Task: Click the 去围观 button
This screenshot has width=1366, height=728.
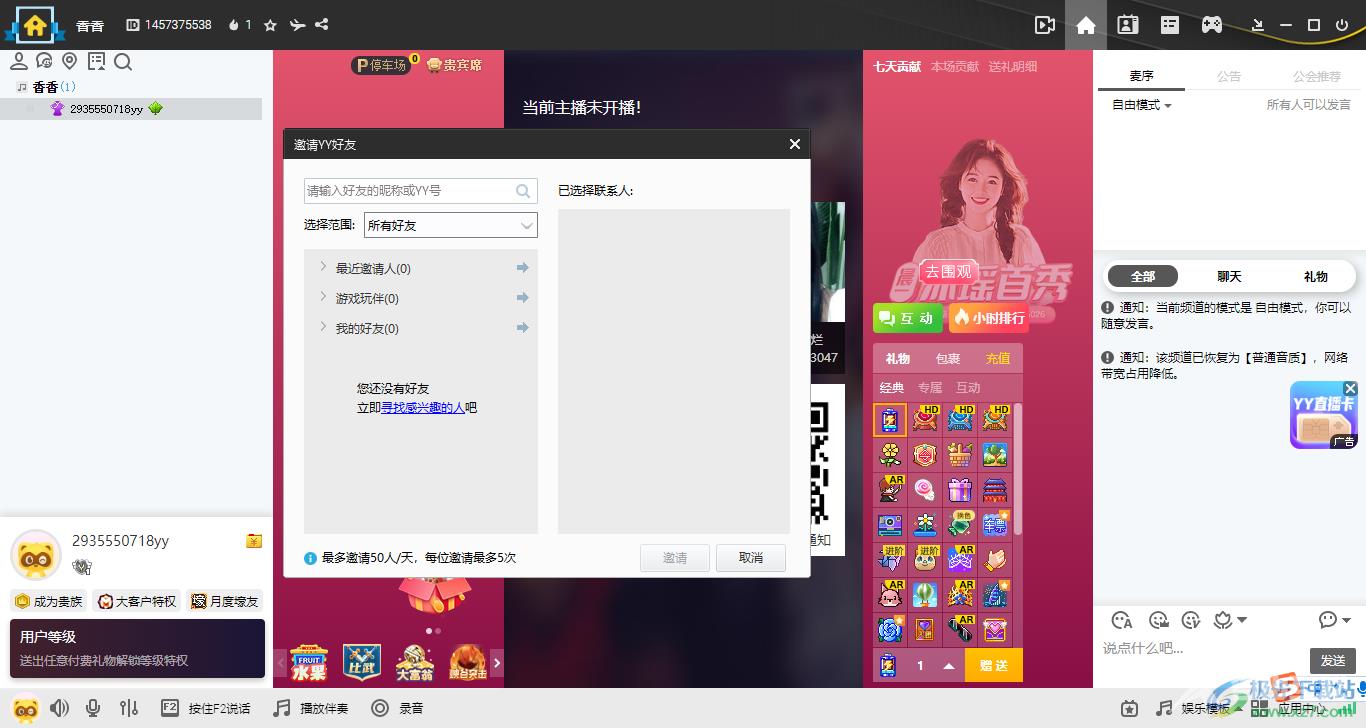Action: [x=948, y=271]
